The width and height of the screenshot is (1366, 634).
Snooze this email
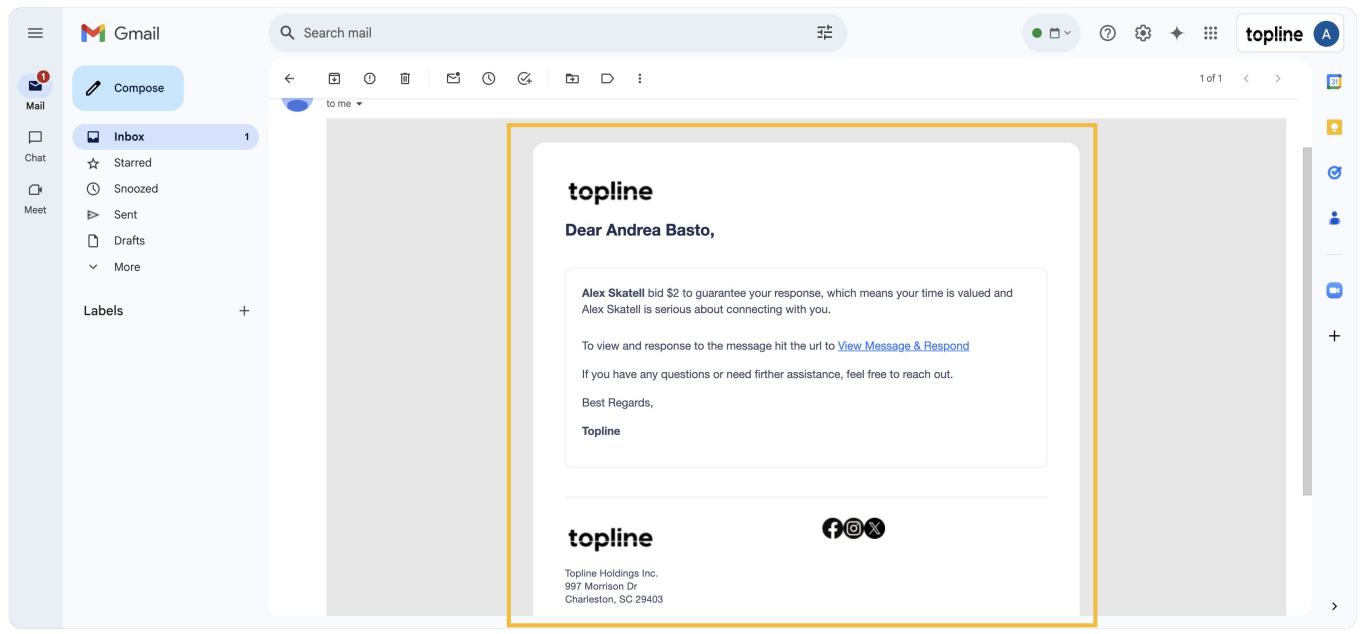pyautogui.click(x=489, y=78)
